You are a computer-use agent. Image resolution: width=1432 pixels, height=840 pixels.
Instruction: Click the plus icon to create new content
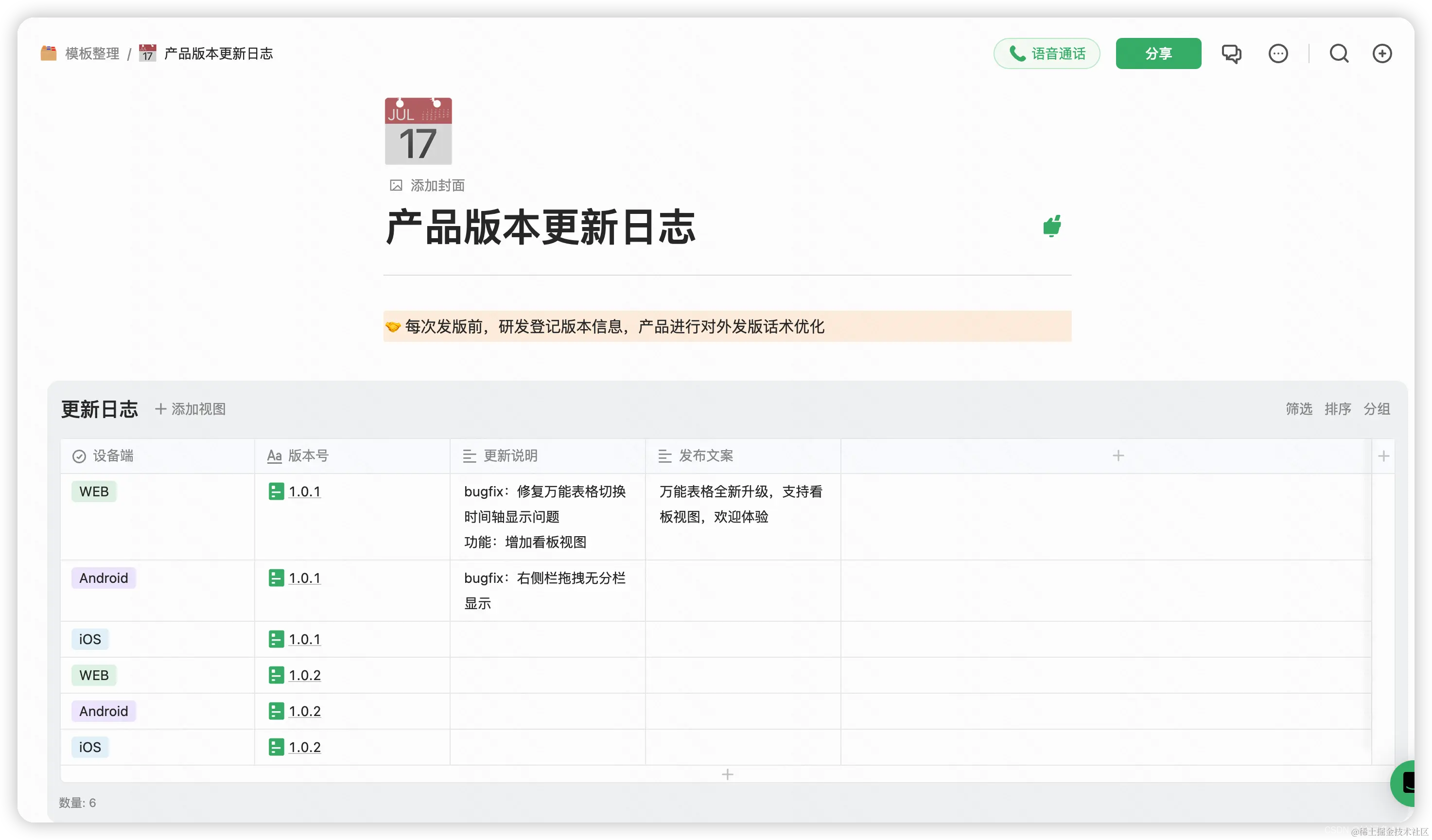(x=1382, y=53)
